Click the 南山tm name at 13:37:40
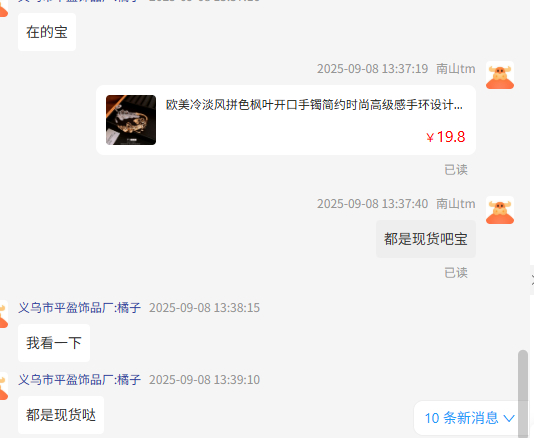 click(x=456, y=204)
